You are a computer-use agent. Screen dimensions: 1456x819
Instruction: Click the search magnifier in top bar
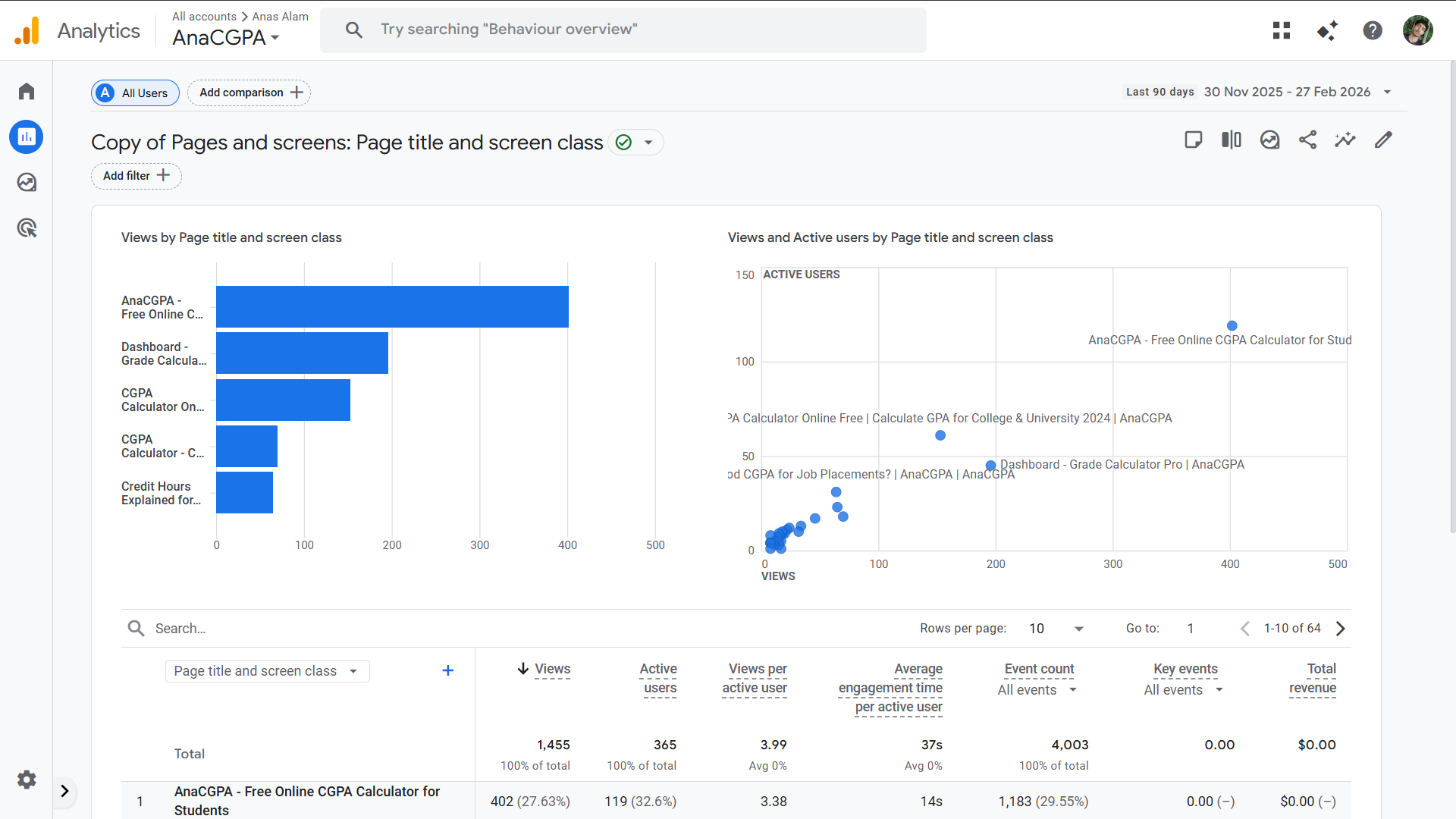pos(353,30)
